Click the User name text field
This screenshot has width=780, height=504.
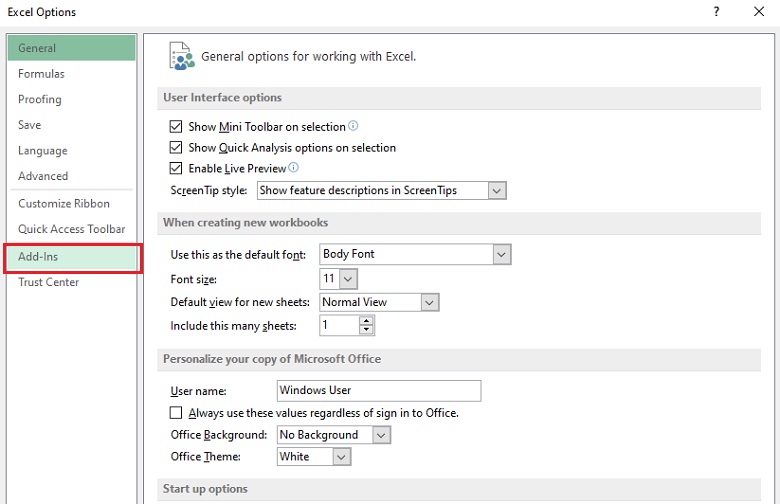click(x=378, y=390)
